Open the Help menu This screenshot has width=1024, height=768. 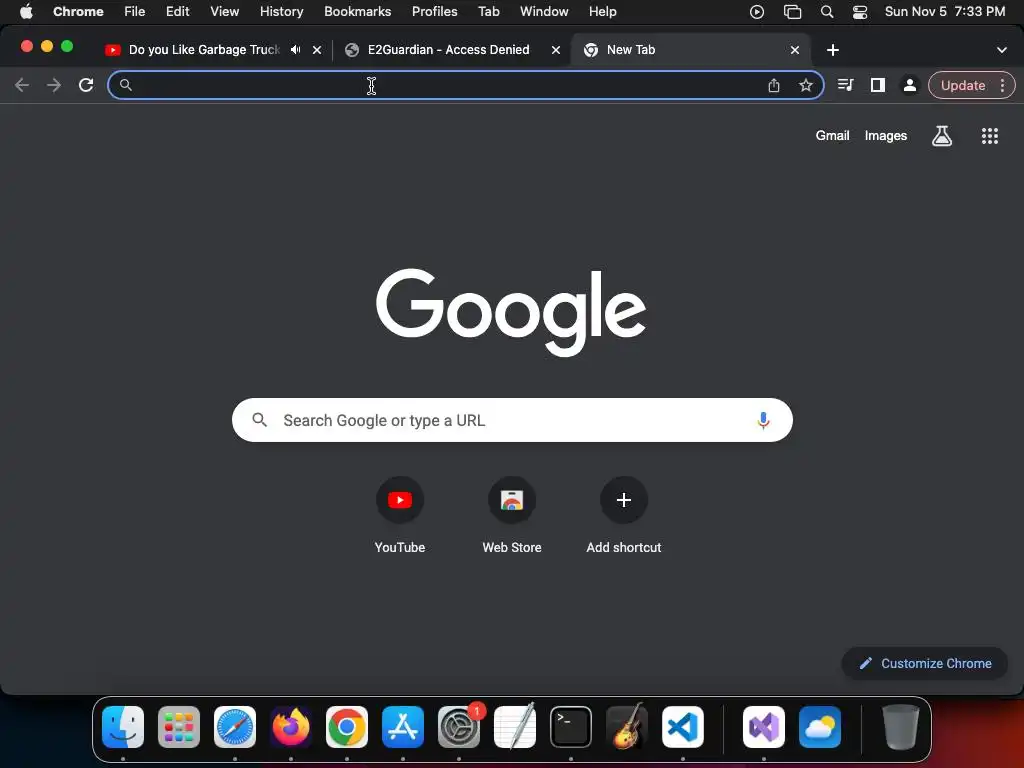point(602,11)
